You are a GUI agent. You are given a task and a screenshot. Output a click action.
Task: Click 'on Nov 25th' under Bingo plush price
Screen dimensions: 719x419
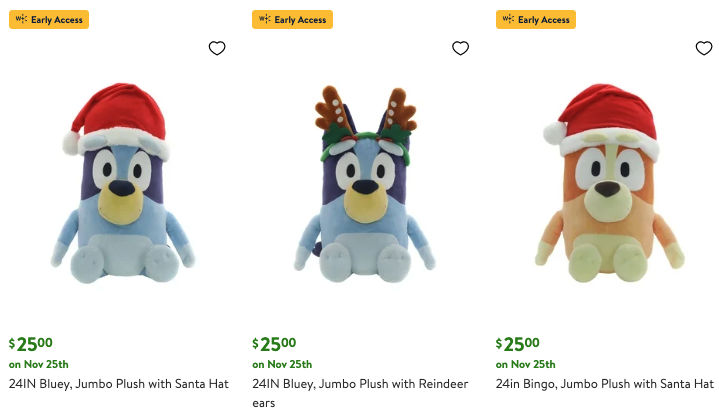526,364
